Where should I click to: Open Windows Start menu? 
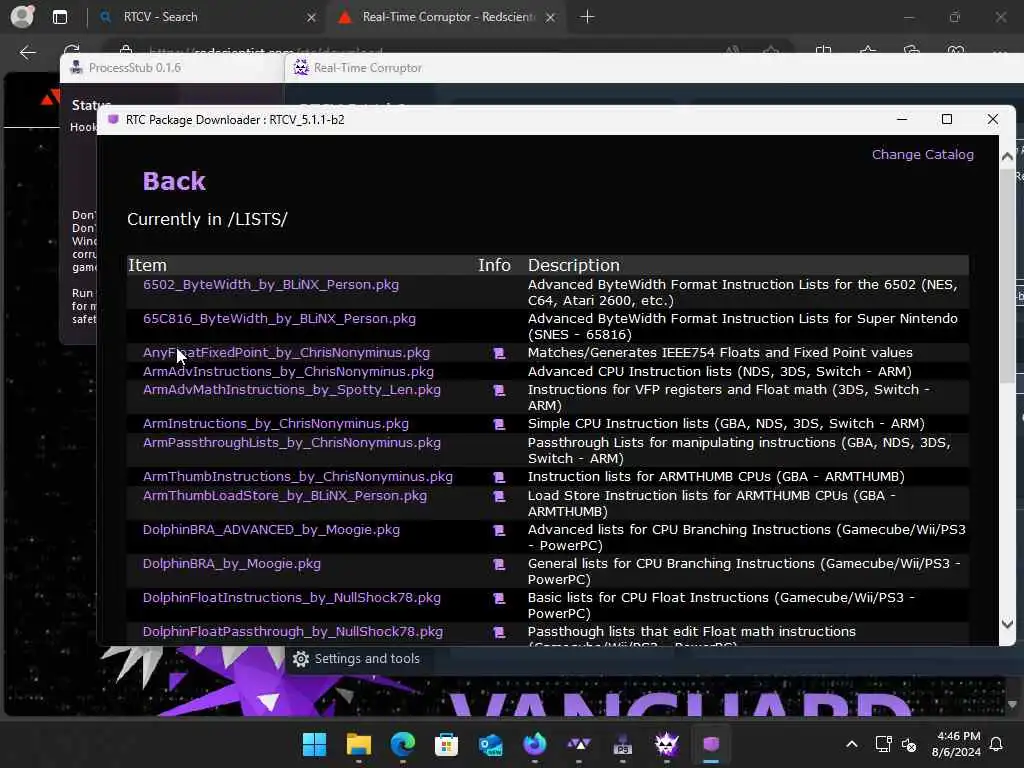coord(314,744)
